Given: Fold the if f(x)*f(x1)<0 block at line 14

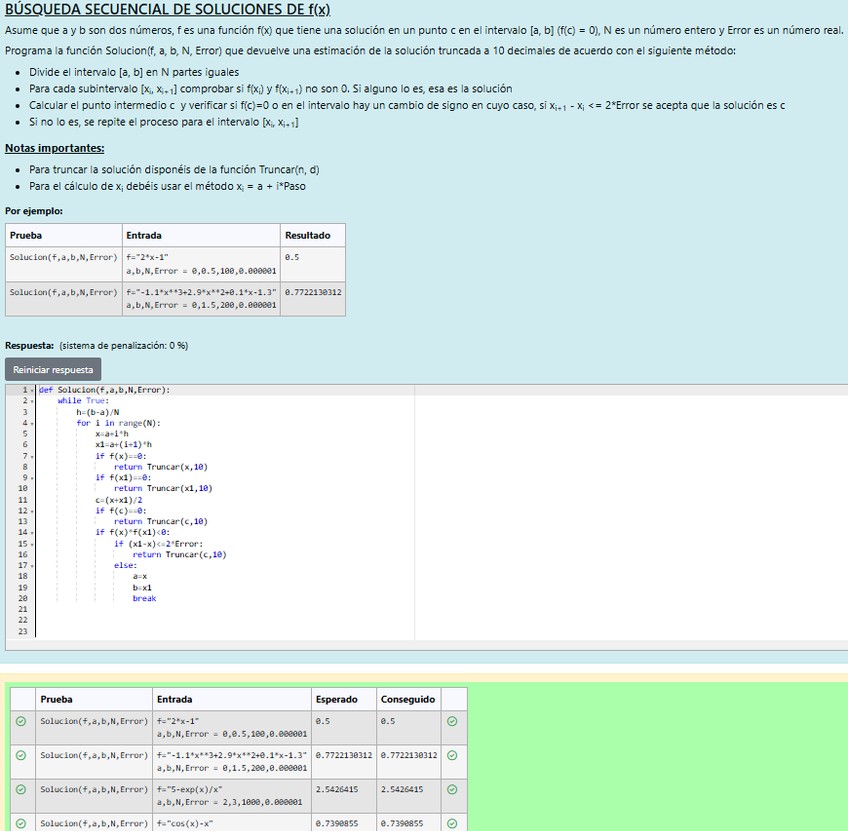Looking at the screenshot, I should [x=31, y=533].
